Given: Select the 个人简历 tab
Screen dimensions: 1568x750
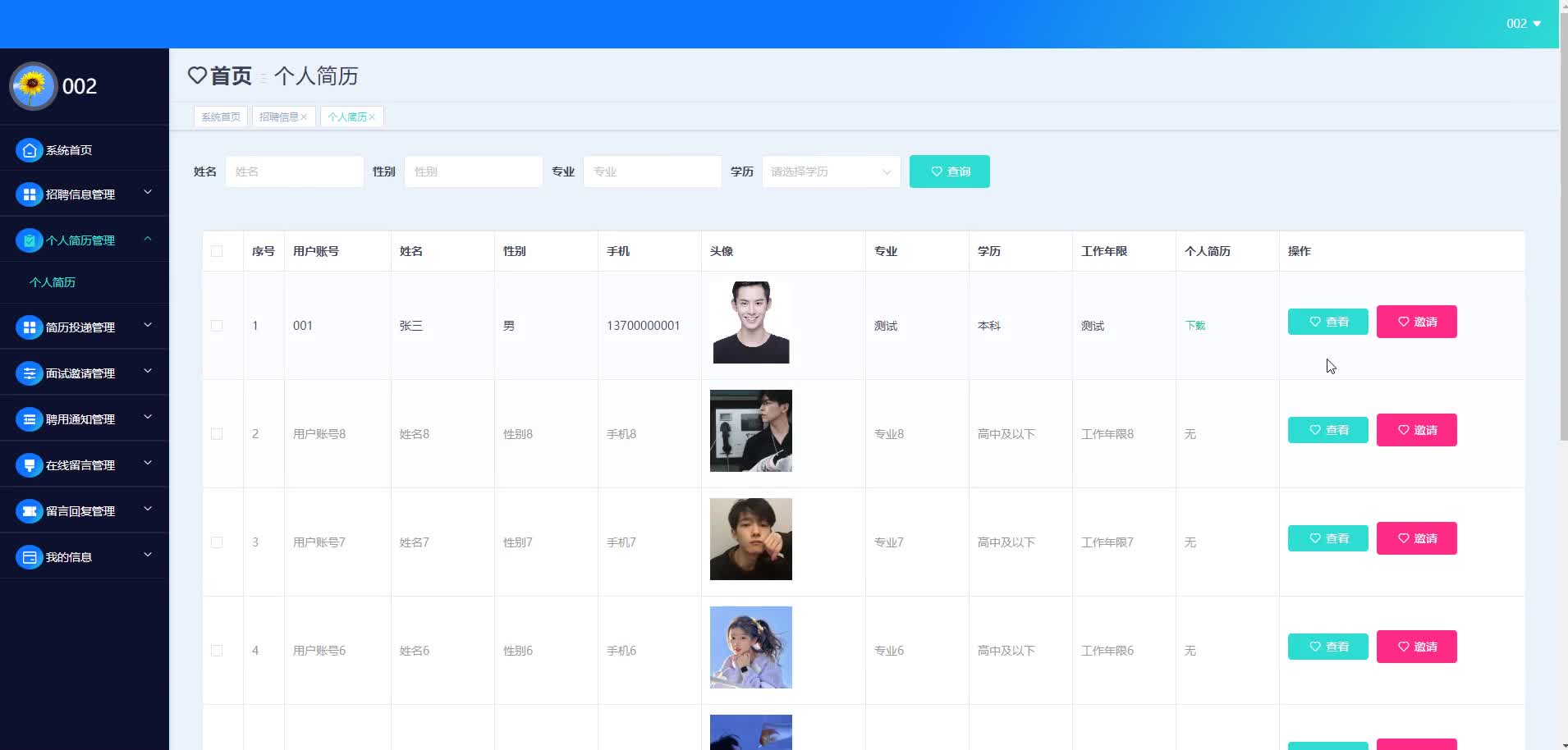Looking at the screenshot, I should coord(347,117).
